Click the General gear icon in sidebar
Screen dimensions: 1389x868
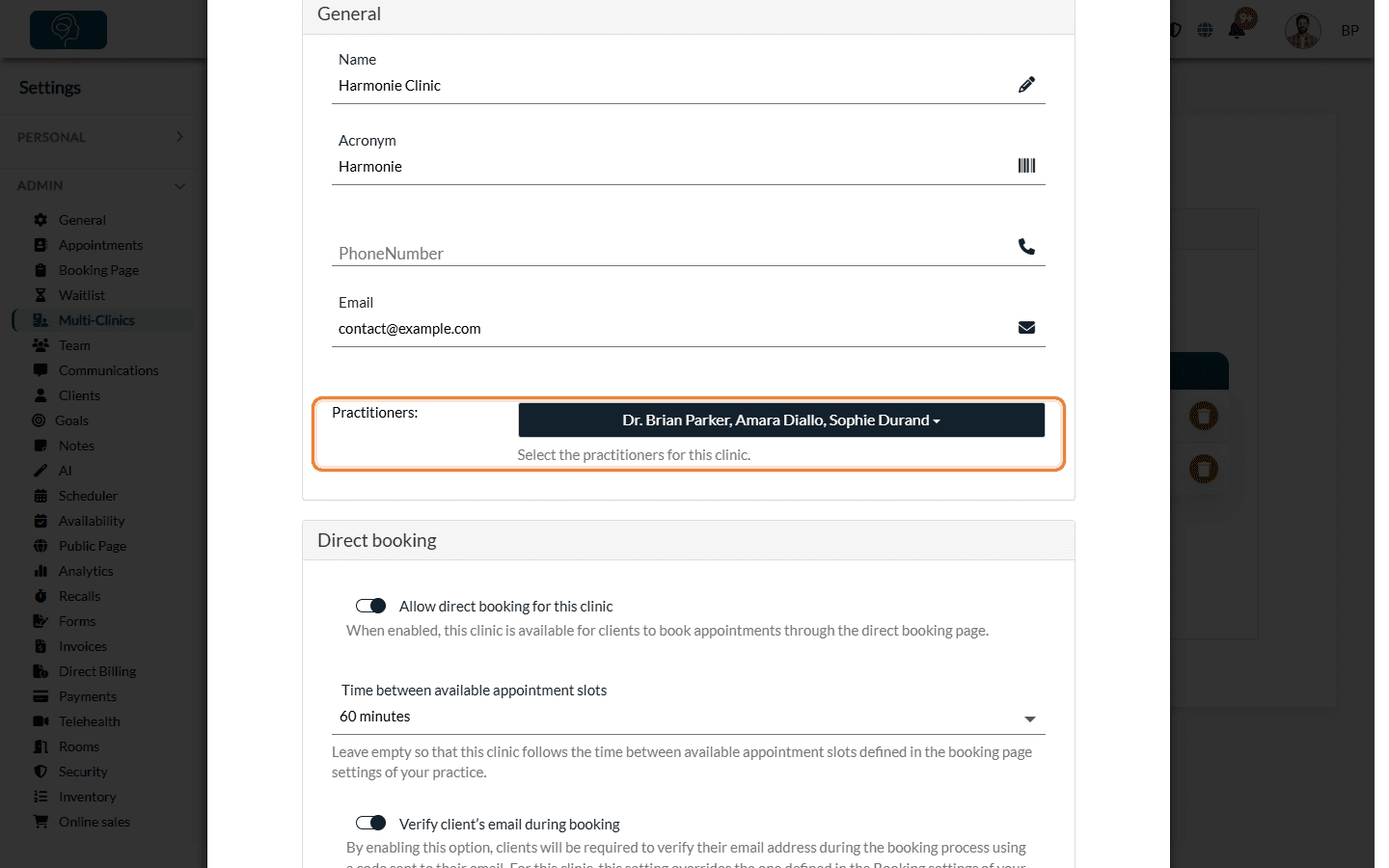tap(41, 220)
